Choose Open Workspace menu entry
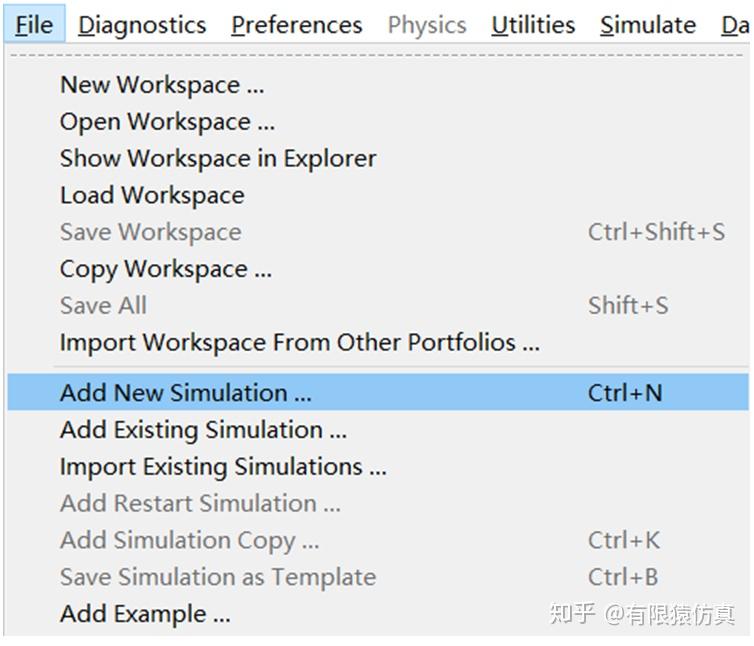The image size is (754, 646). [167, 122]
